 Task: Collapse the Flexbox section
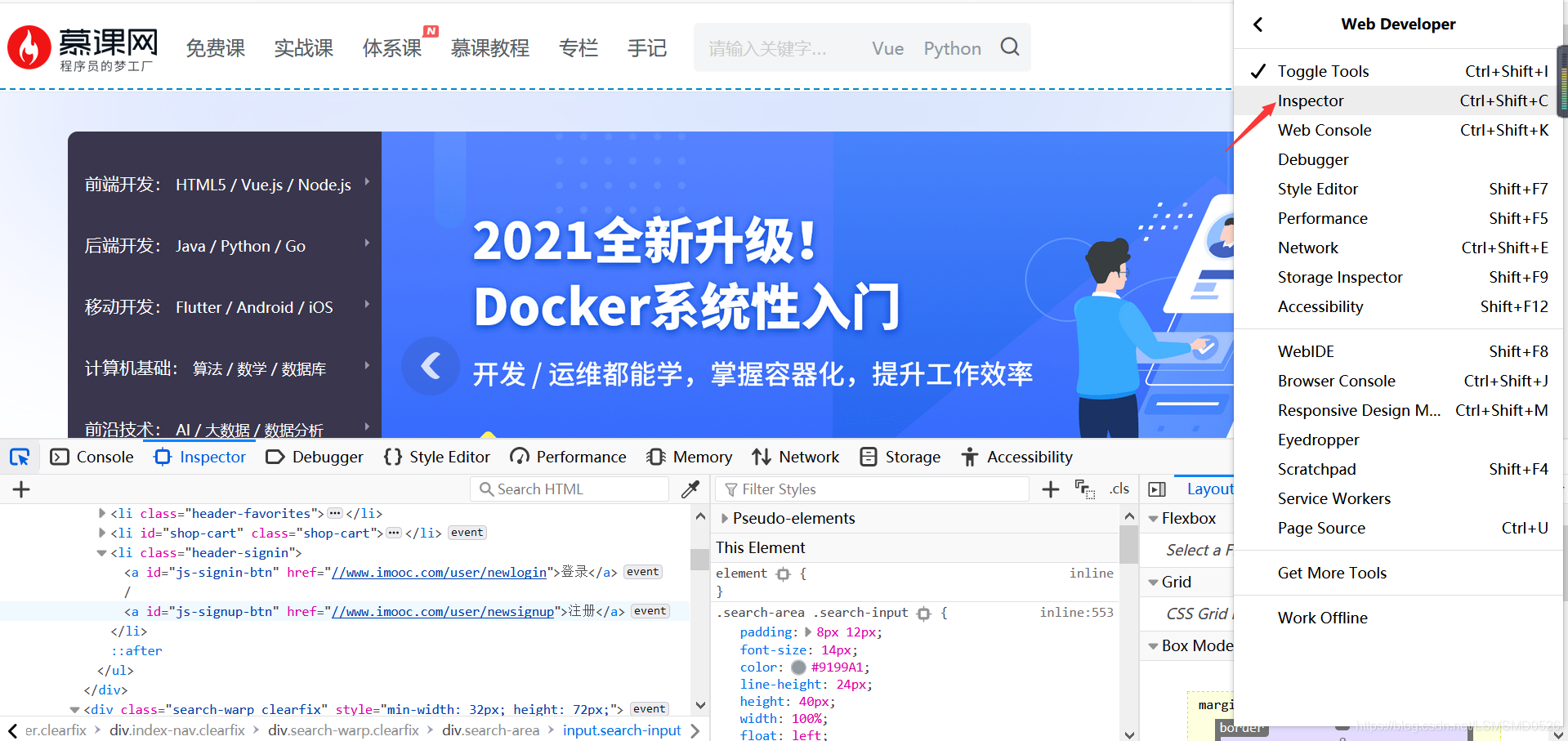pyautogui.click(x=1153, y=519)
